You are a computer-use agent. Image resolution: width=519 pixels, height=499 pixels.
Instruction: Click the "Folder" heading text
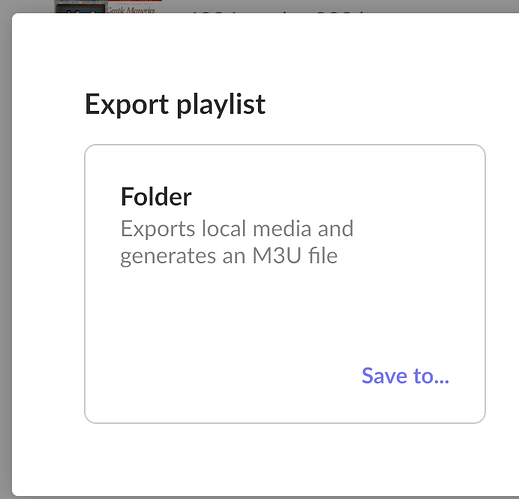pos(156,197)
